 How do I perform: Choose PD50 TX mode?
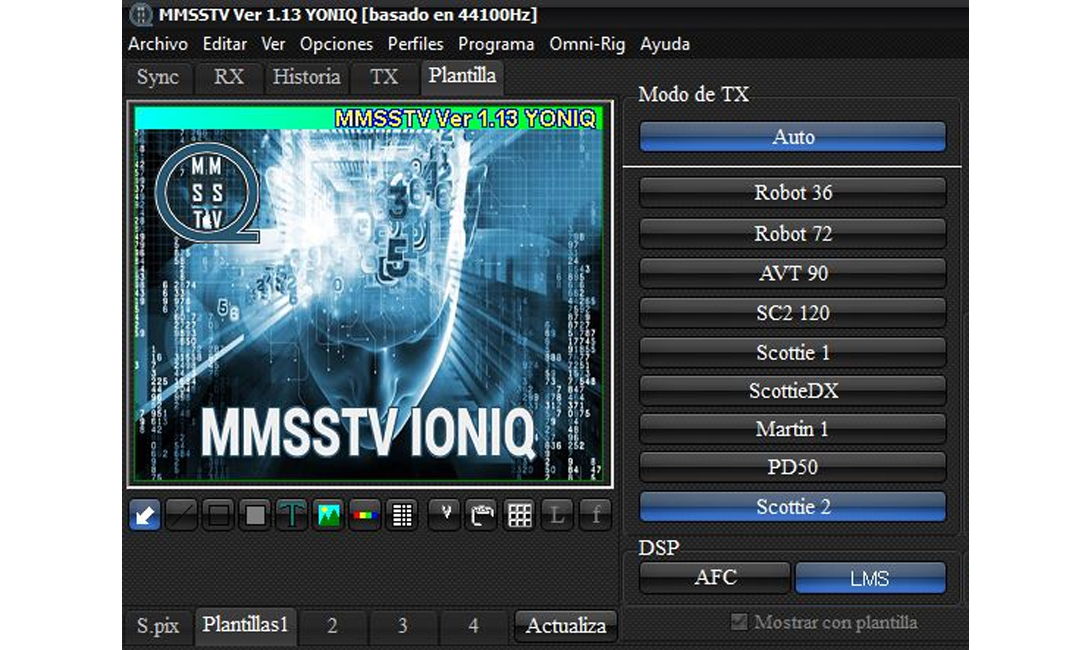click(793, 468)
